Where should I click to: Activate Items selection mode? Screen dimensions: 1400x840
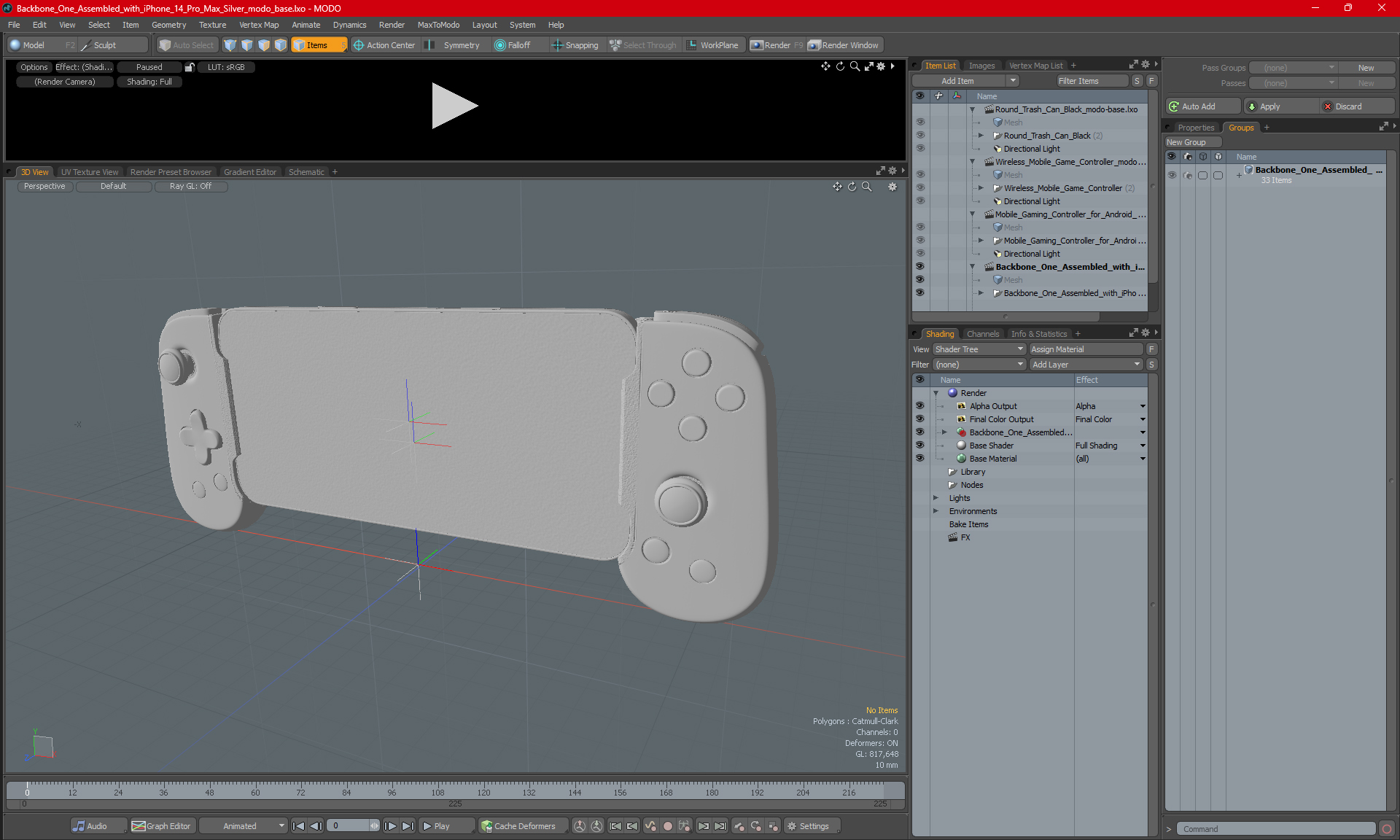[319, 45]
